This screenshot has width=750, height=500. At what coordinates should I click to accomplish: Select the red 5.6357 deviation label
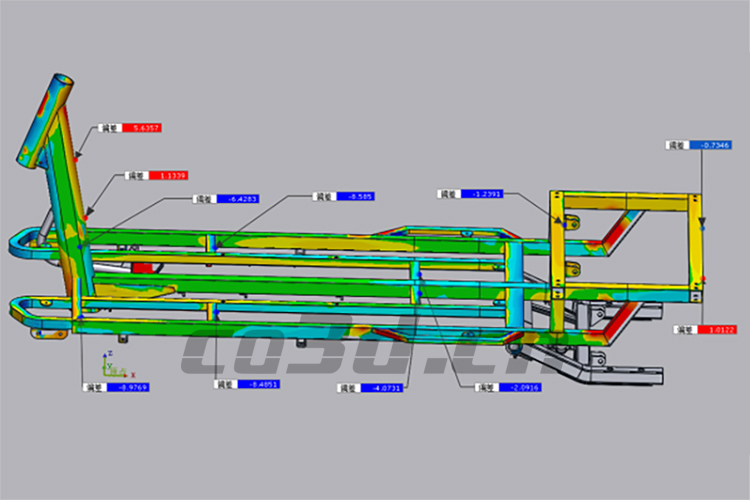tap(130, 128)
